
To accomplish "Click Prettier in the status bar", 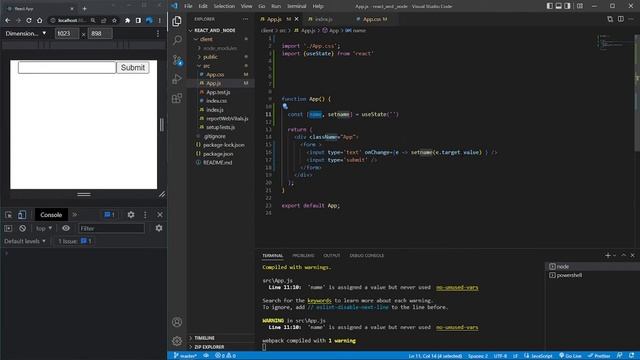I will [x=599, y=356].
